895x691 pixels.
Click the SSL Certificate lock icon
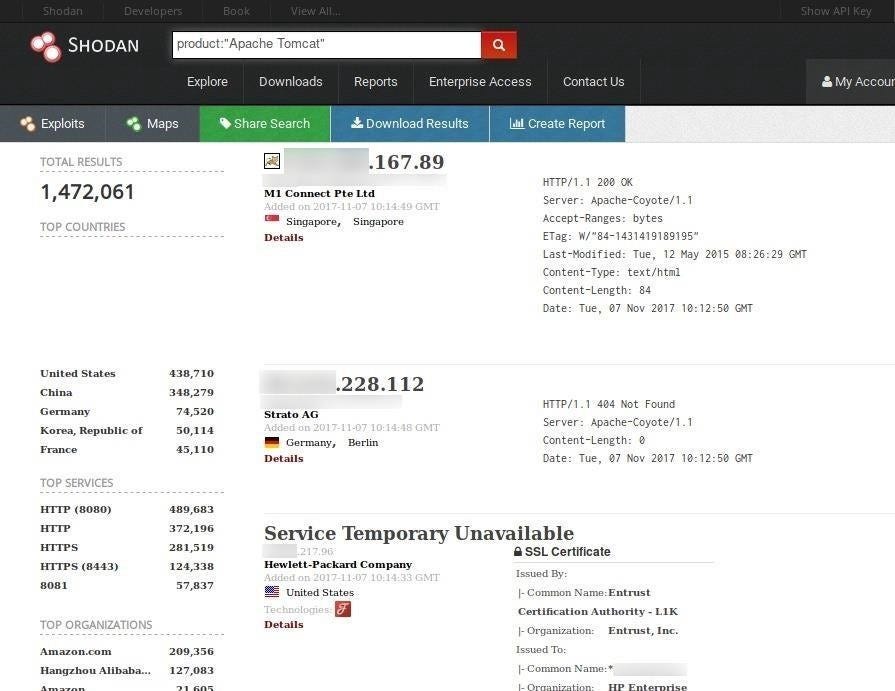coord(518,552)
